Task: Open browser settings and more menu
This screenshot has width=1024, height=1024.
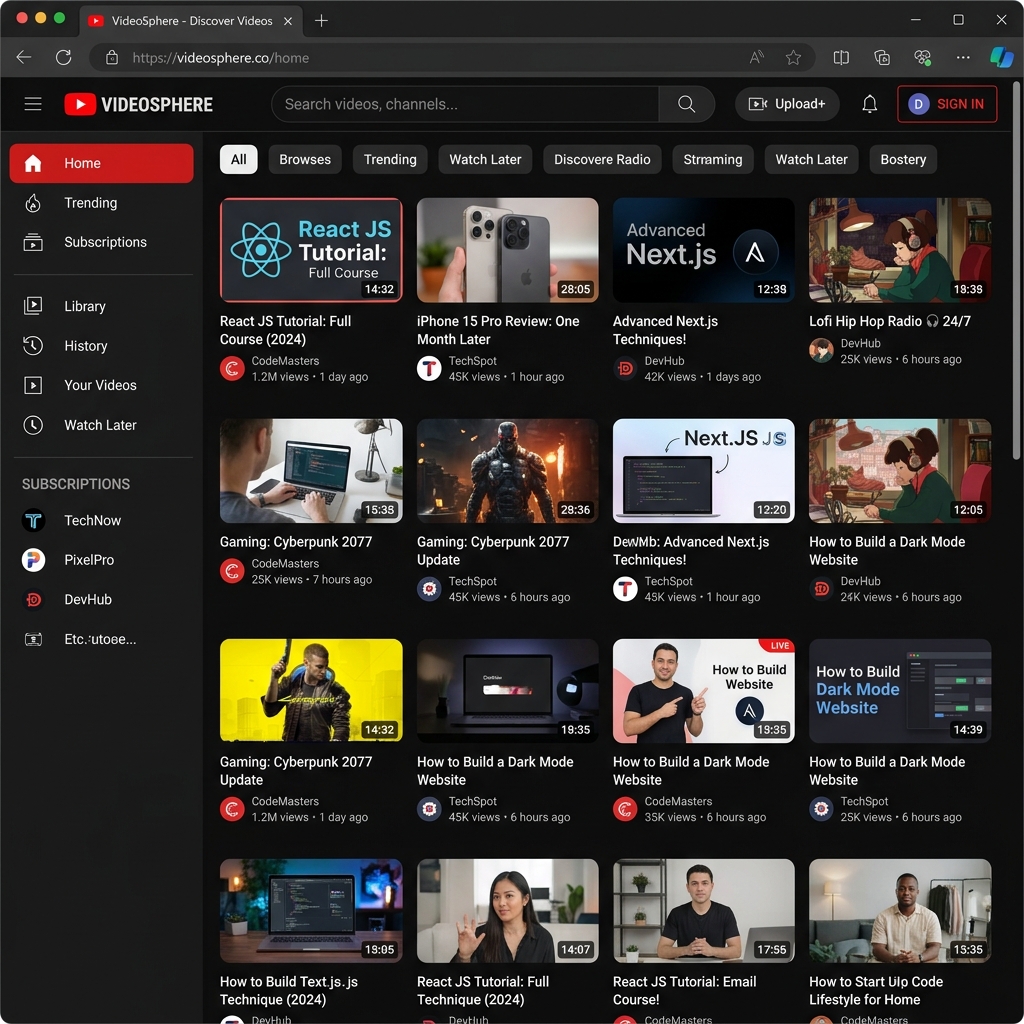Action: [x=963, y=57]
